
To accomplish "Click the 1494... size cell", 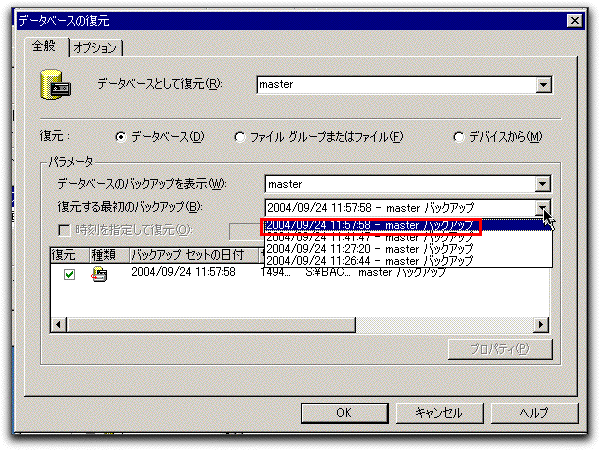I will click(x=275, y=272).
